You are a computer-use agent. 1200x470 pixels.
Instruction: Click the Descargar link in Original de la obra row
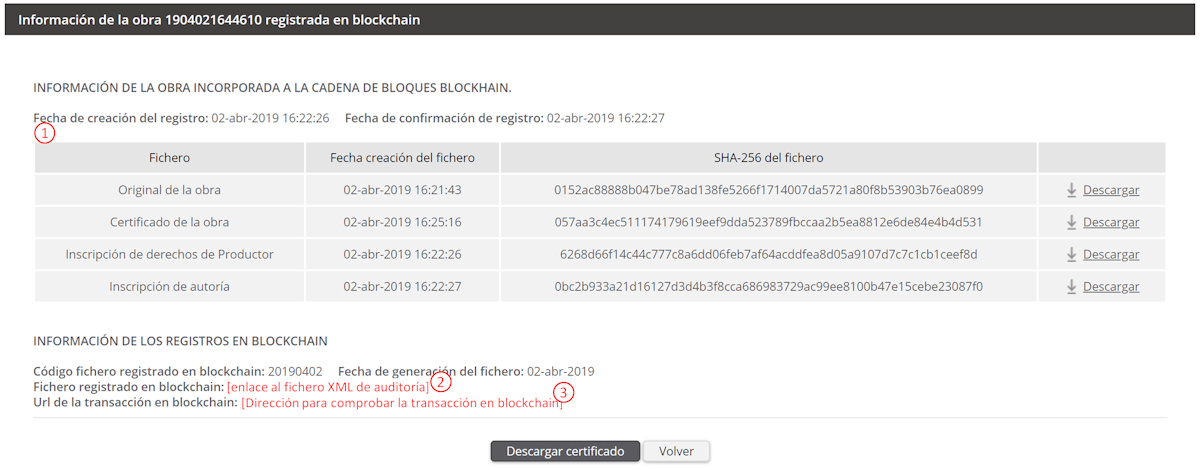click(x=1110, y=190)
